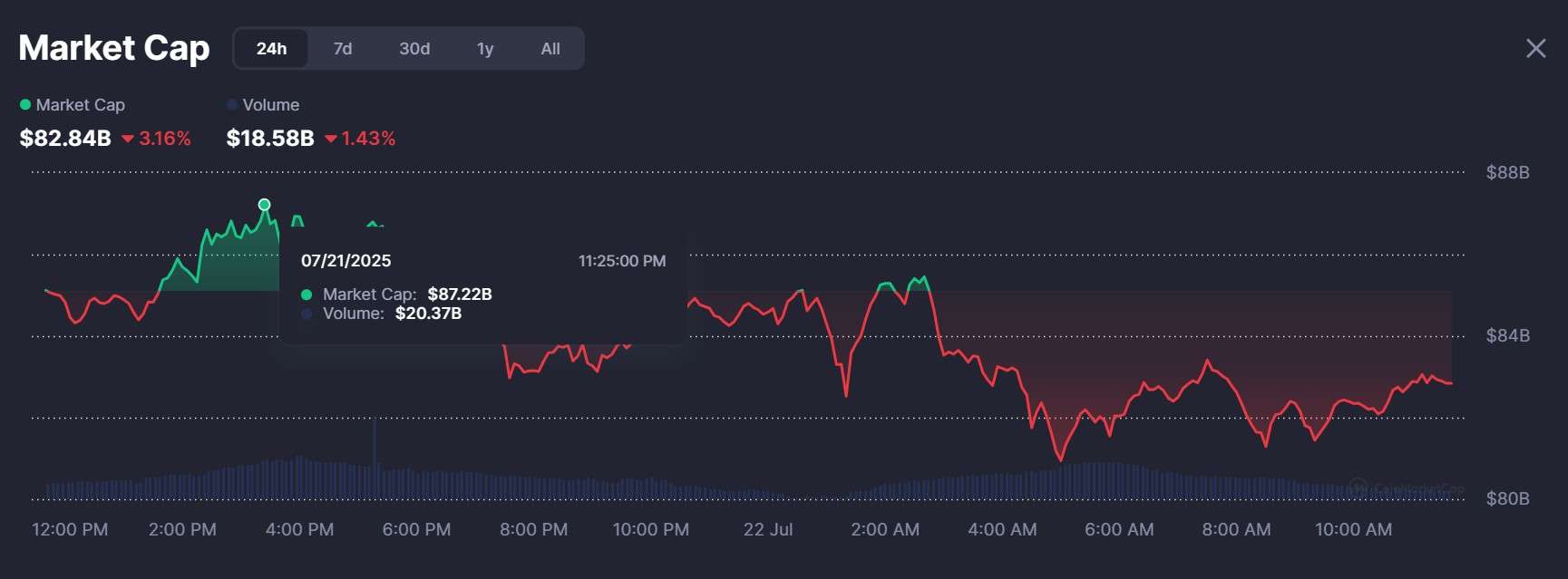The image size is (1568, 579).
Task: Toggle the Volume series legend
Action: coord(232,105)
